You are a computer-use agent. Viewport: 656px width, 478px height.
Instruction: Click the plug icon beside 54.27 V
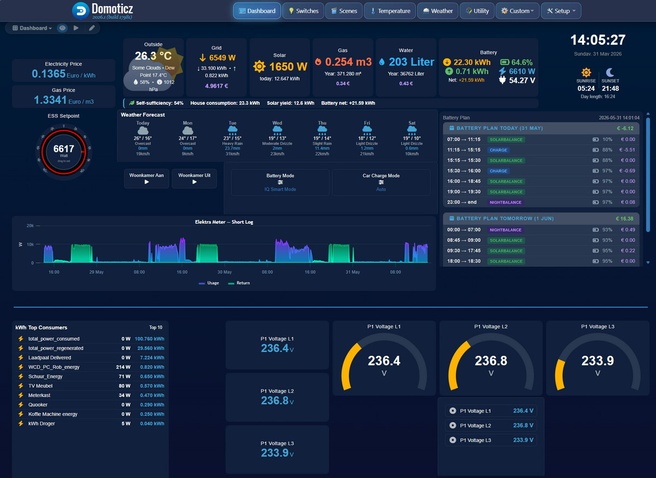(502, 80)
